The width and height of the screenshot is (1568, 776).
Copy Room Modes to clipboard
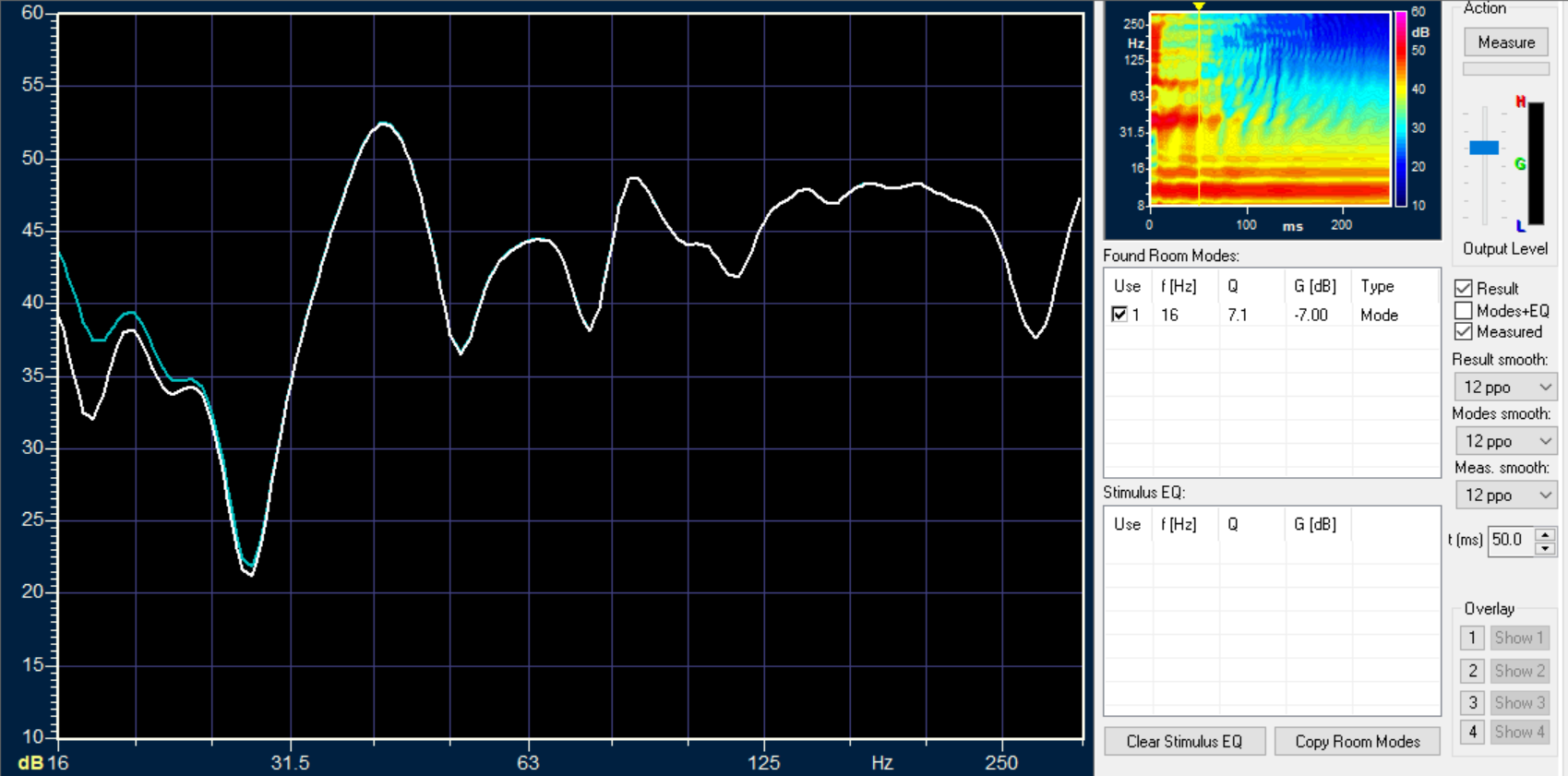pyautogui.click(x=1357, y=742)
